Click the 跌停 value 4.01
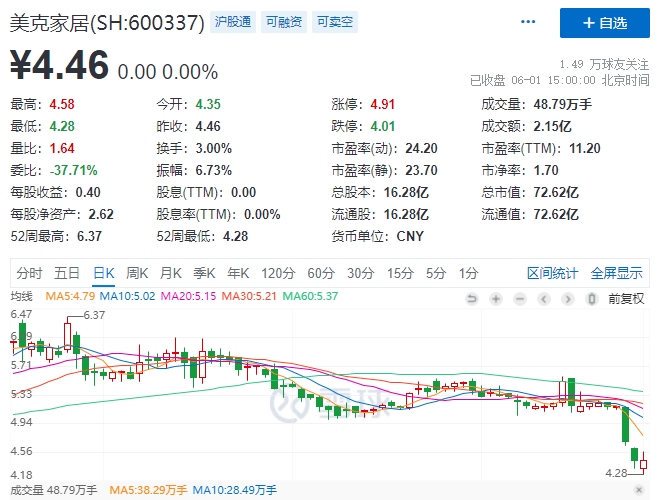Screen dimensions: 658x500 pyautogui.click(x=383, y=126)
